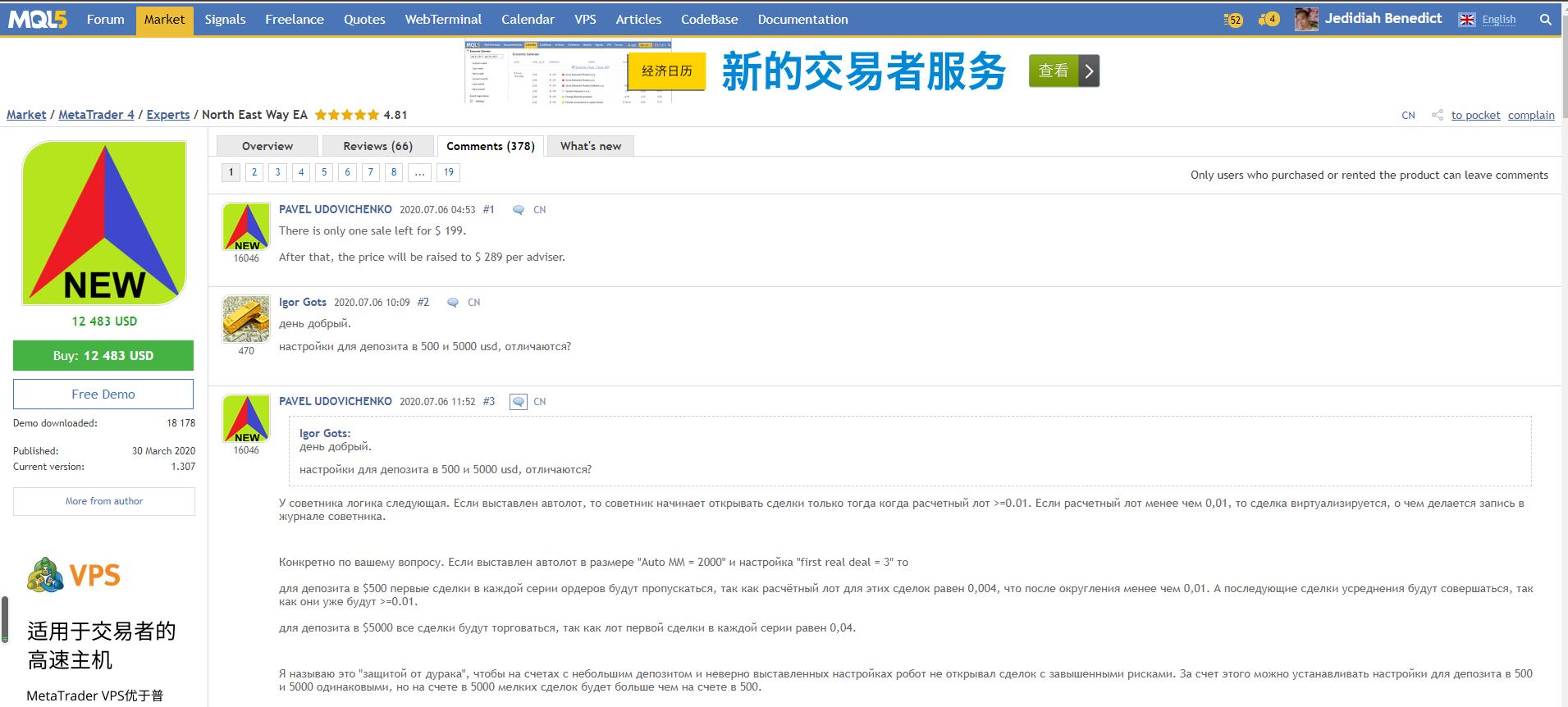Screen dimensions: 1568x707
Task: Open the Freelance menu item
Action: 295,20
